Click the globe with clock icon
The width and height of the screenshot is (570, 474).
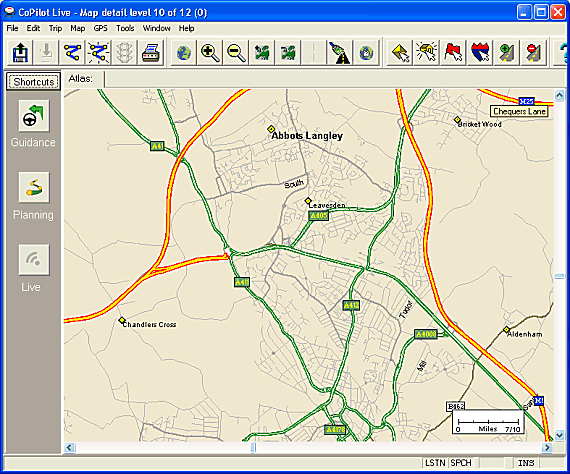[366, 53]
